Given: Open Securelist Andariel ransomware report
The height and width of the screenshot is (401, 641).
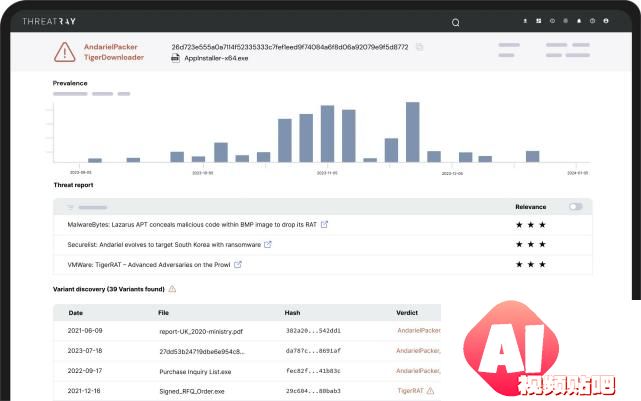Looking at the screenshot, I should [x=164, y=244].
